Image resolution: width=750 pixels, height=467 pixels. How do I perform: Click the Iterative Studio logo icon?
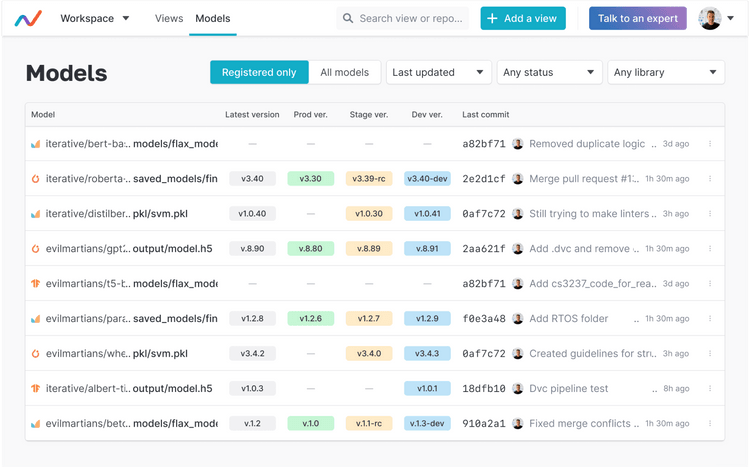[x=28, y=18]
